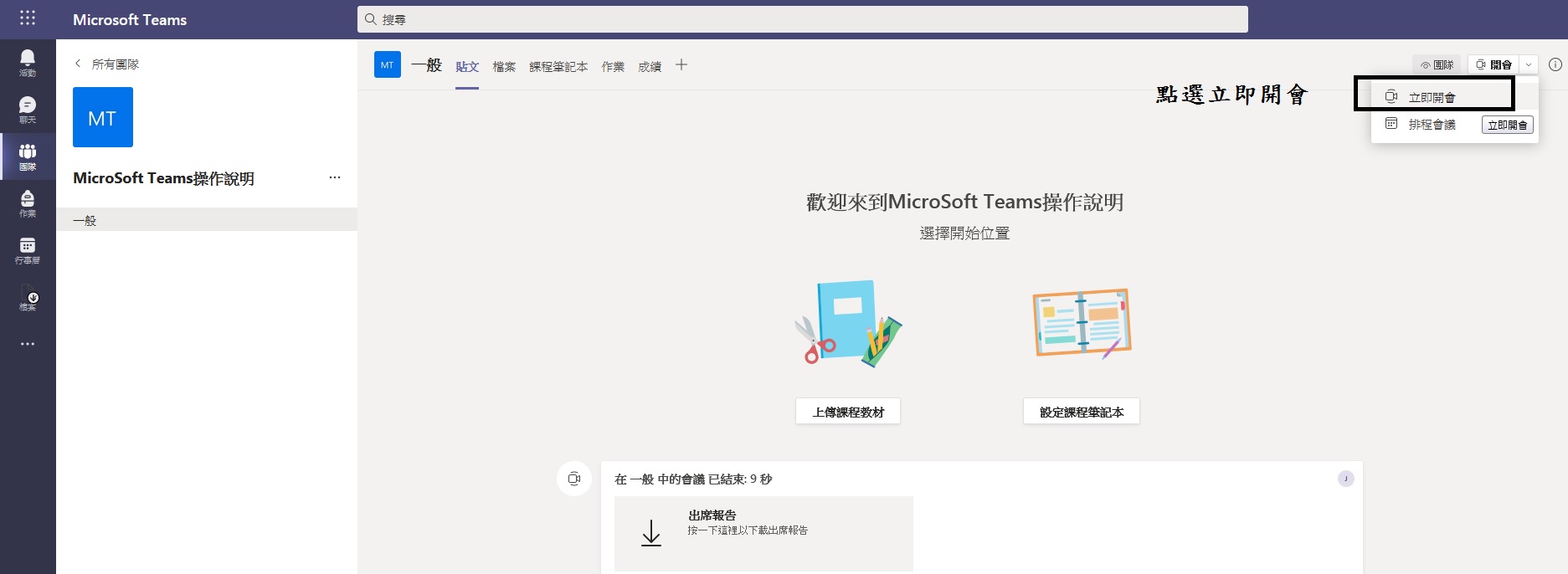1568x574 pixels.
Task: Open the app launcher grid icon
Action: [28, 18]
